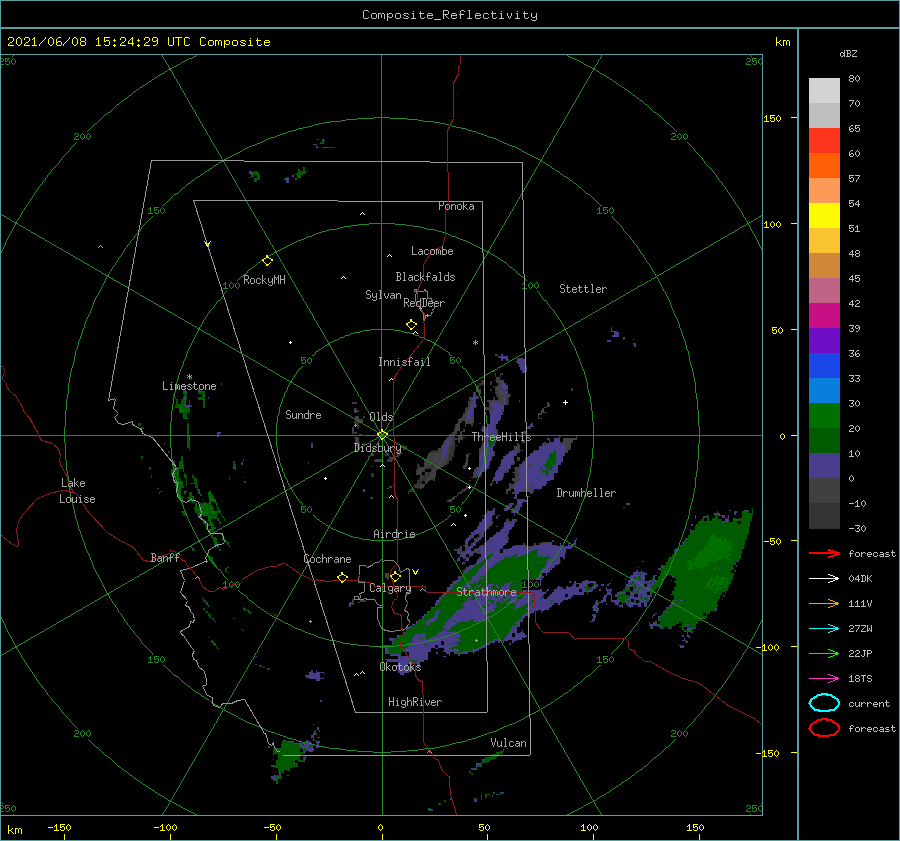Click the blue 36-33 dBZ color swatch
Screen dimensions: 900x841
[x=824, y=366]
